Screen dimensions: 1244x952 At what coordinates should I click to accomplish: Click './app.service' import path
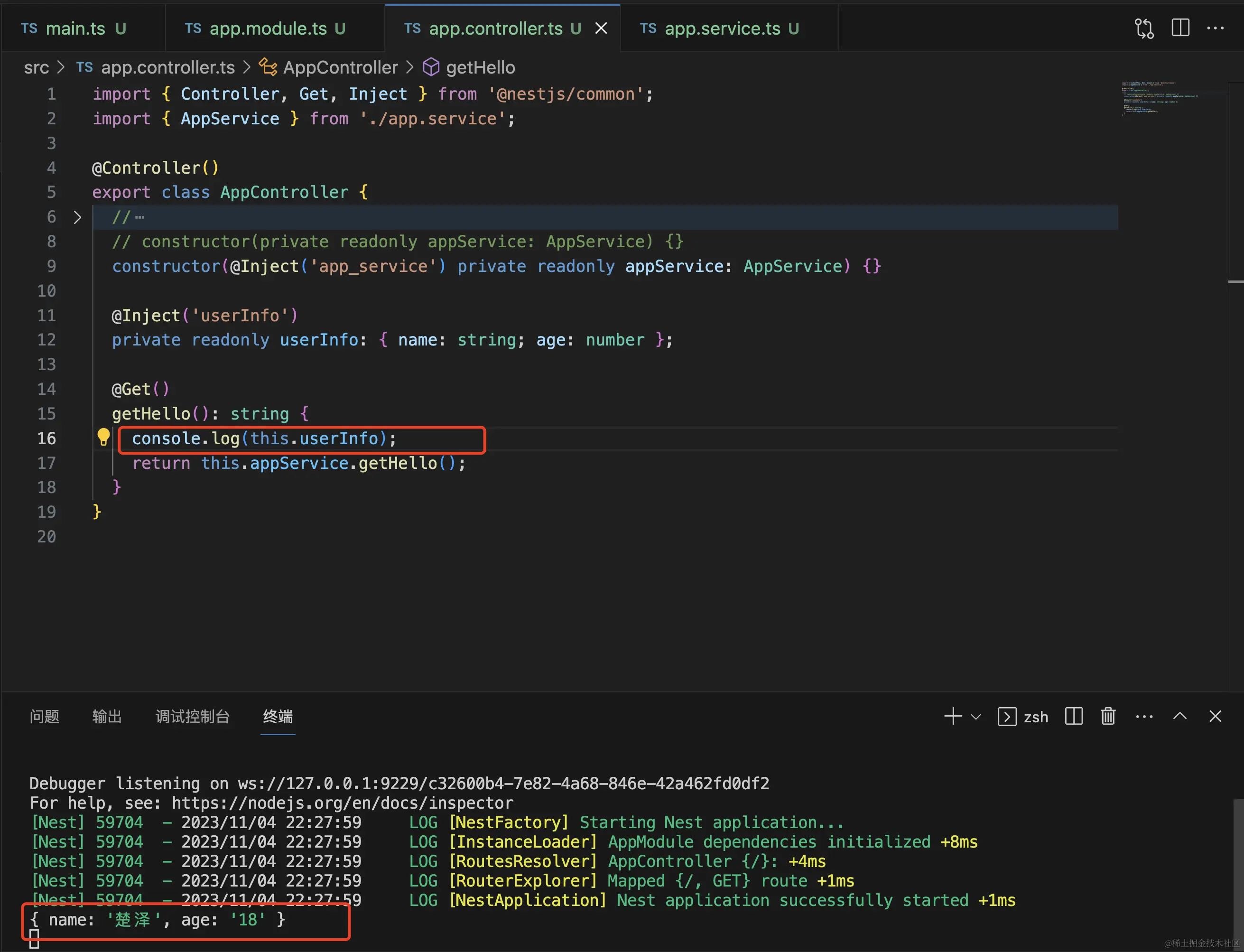click(x=433, y=119)
